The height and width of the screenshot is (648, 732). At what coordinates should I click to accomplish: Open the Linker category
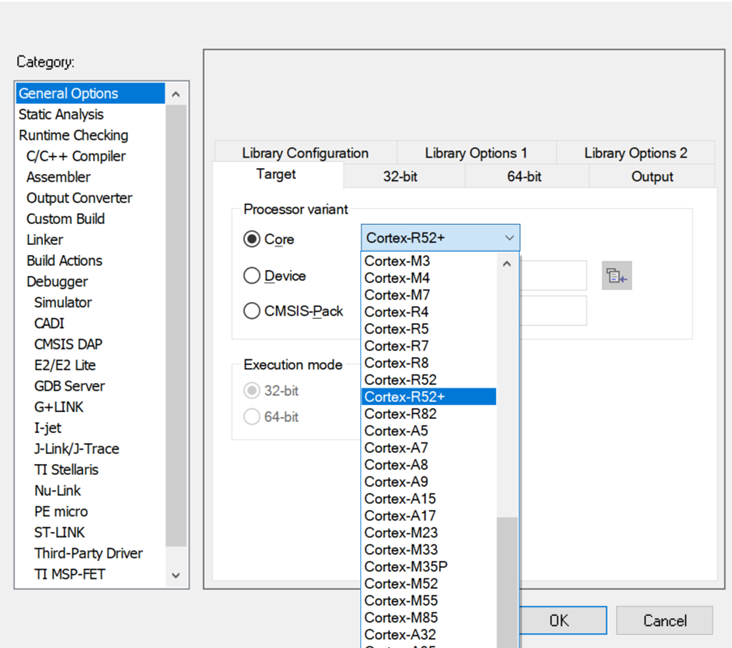(x=45, y=240)
